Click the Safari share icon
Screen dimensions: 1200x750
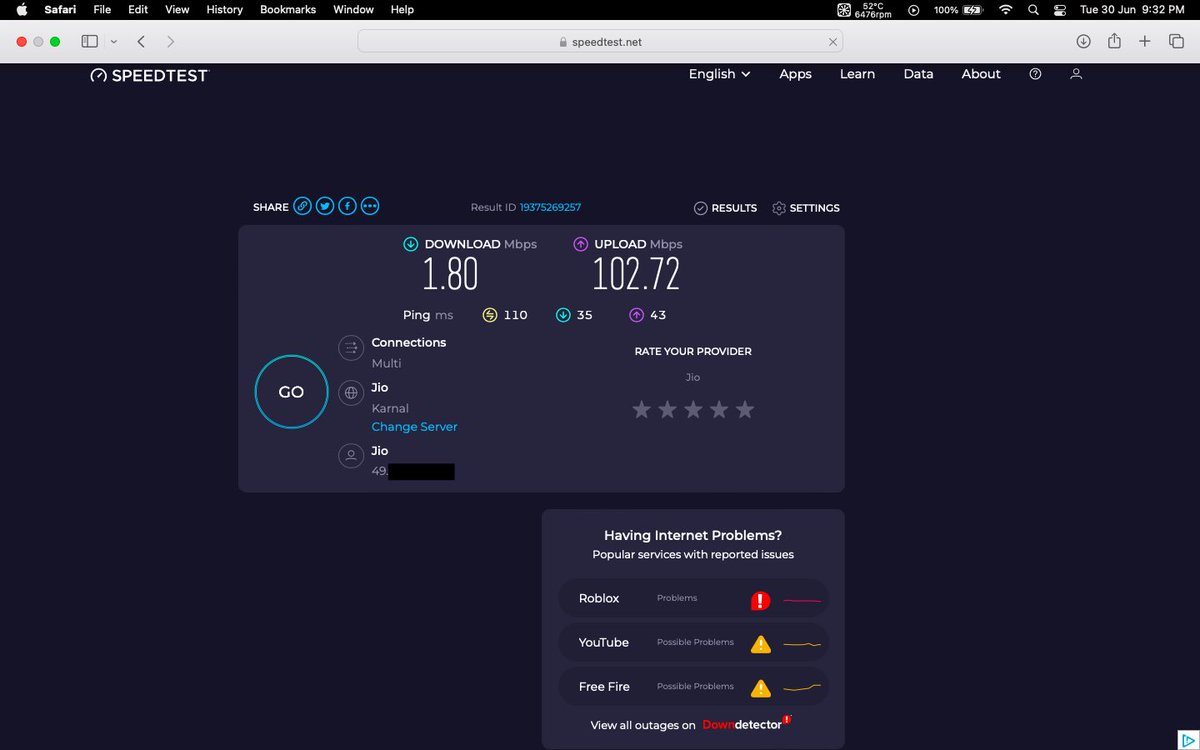tap(1114, 41)
